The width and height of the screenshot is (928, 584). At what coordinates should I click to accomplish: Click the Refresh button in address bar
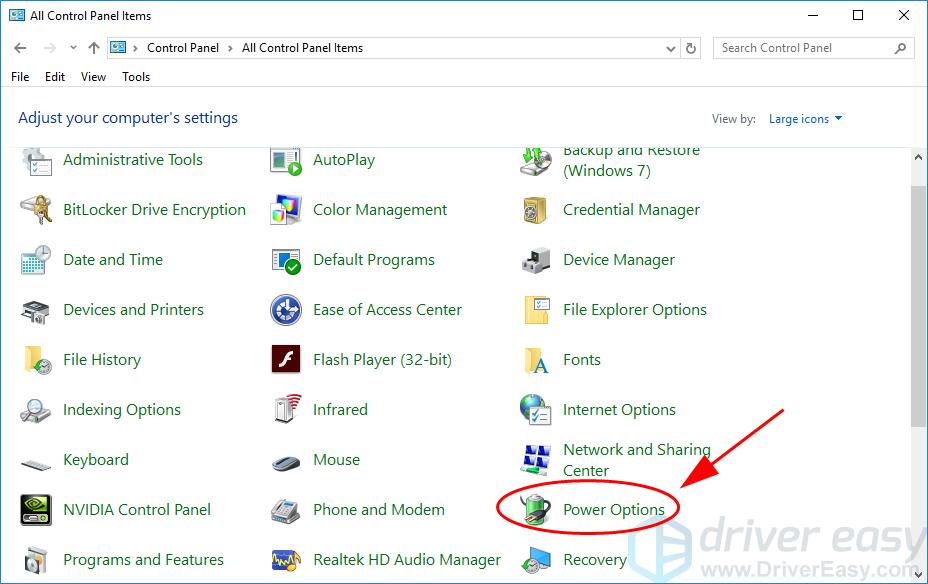[x=691, y=47]
